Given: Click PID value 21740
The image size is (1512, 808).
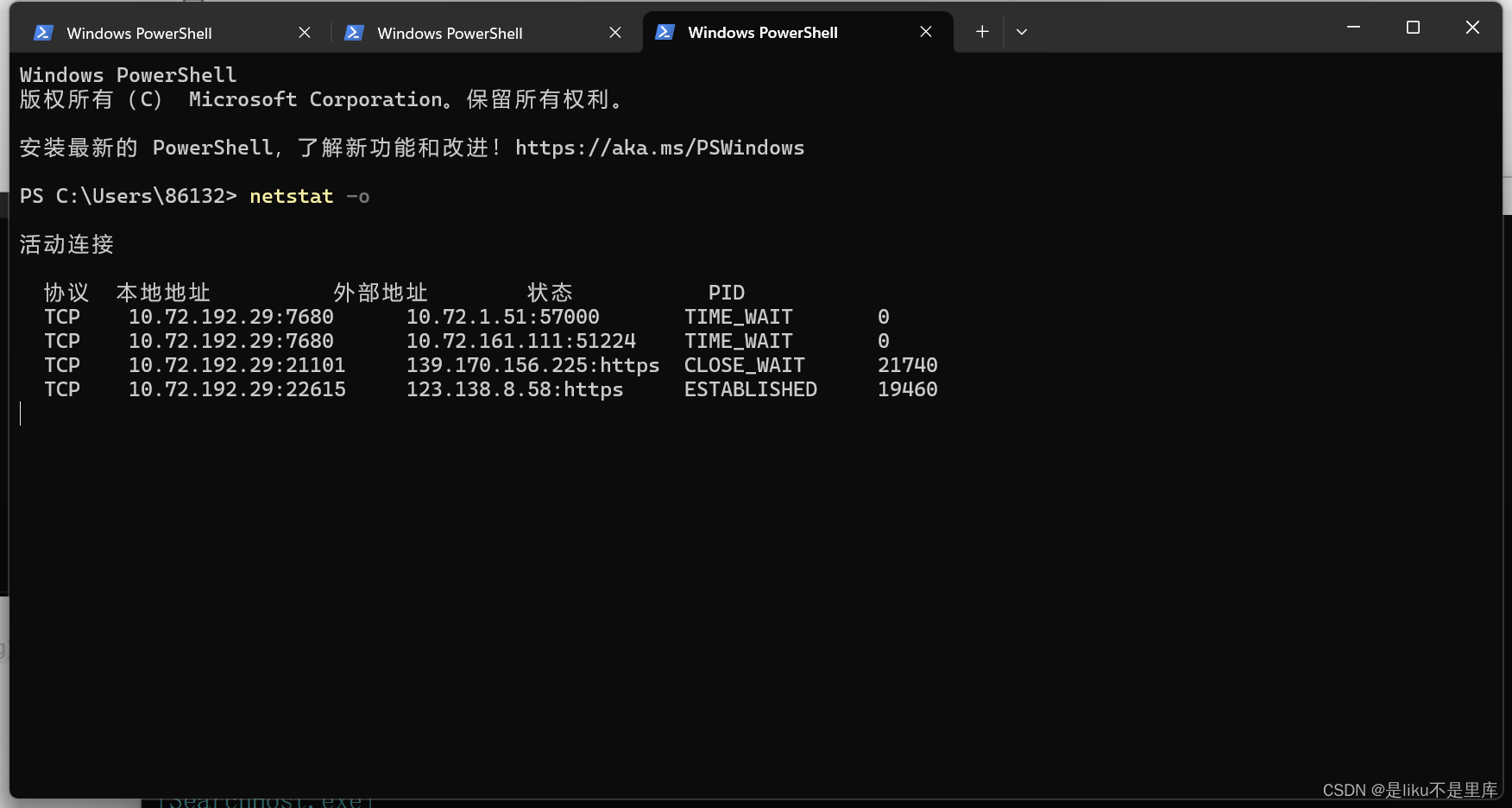Looking at the screenshot, I should pos(908,365).
